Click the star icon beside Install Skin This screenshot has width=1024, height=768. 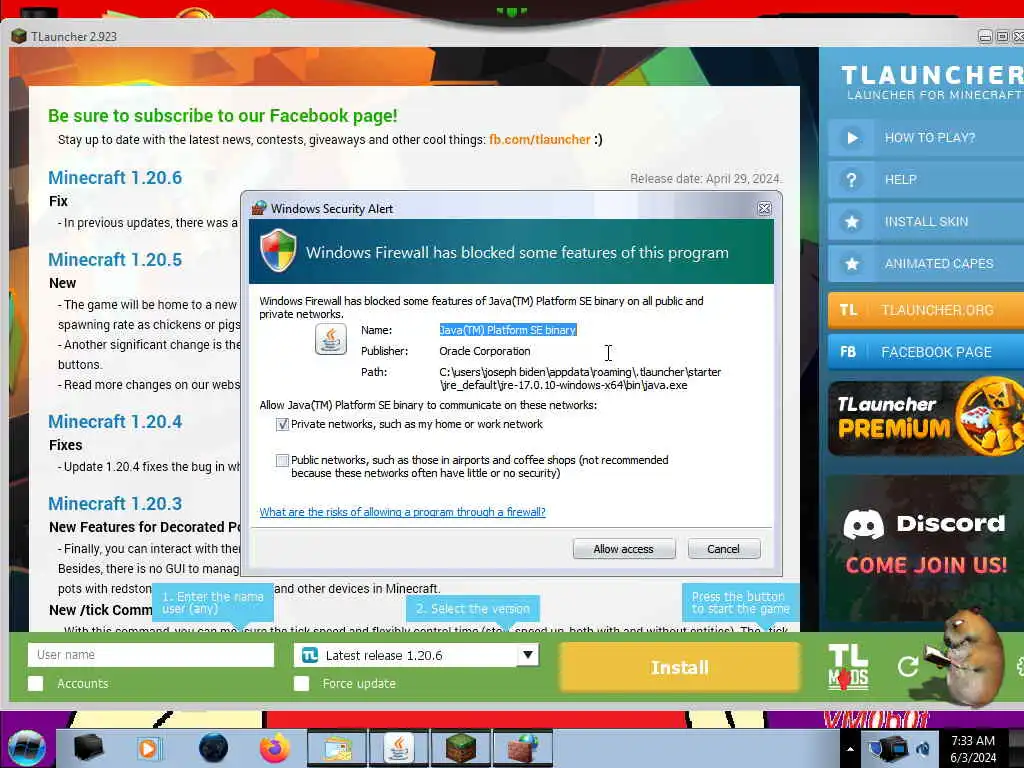coord(852,222)
